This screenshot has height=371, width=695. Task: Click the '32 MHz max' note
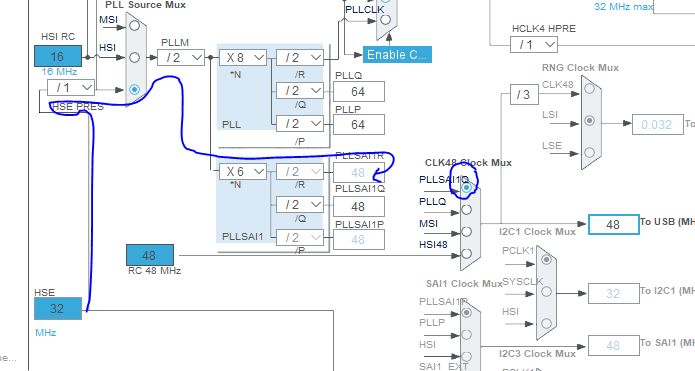point(623,7)
